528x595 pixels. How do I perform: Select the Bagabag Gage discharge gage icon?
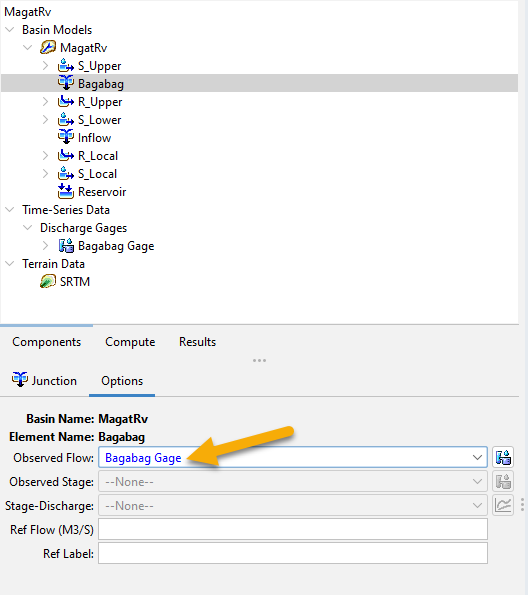click(66, 246)
